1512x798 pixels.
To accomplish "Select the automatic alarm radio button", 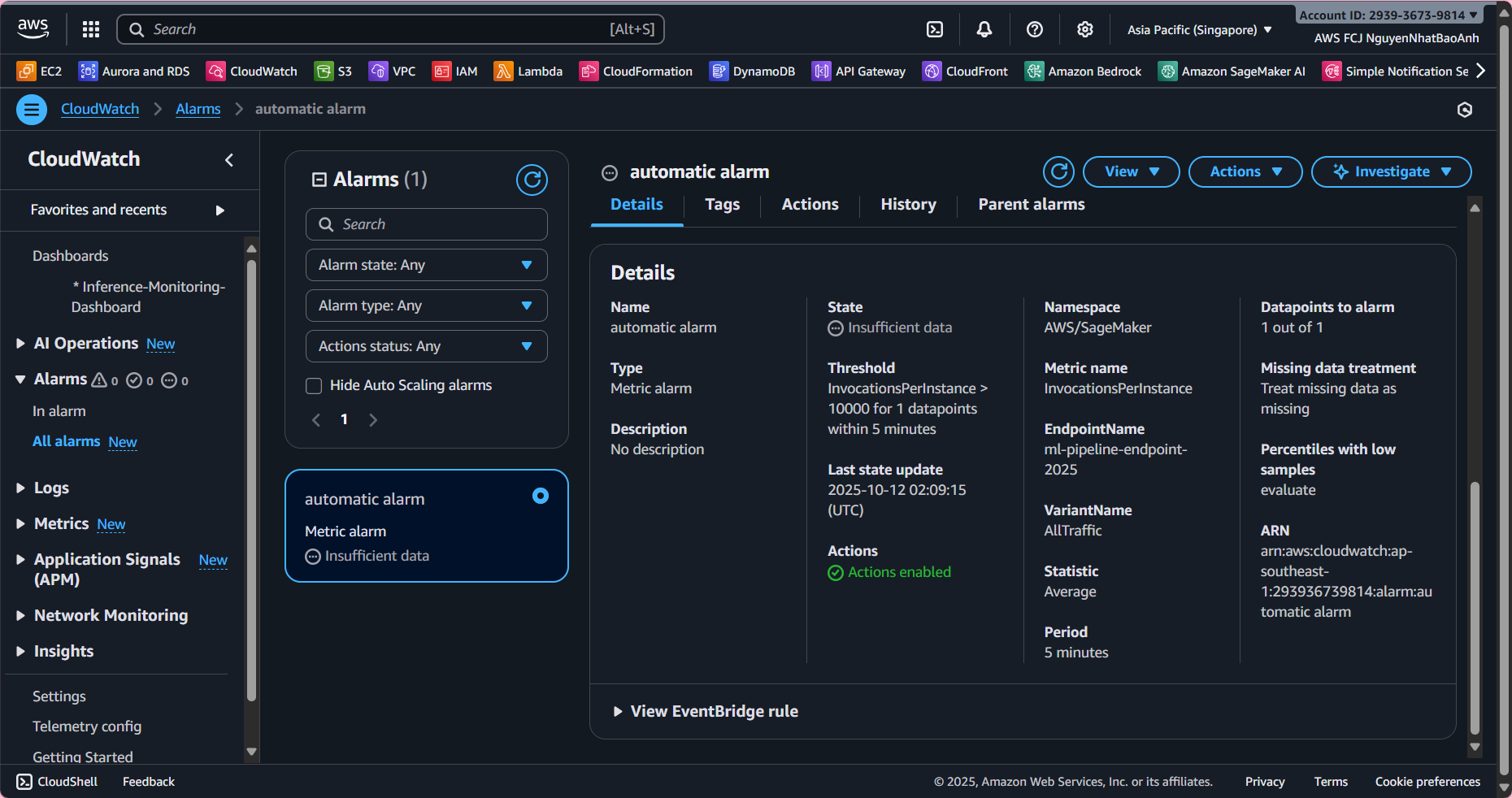I will pyautogui.click(x=541, y=496).
